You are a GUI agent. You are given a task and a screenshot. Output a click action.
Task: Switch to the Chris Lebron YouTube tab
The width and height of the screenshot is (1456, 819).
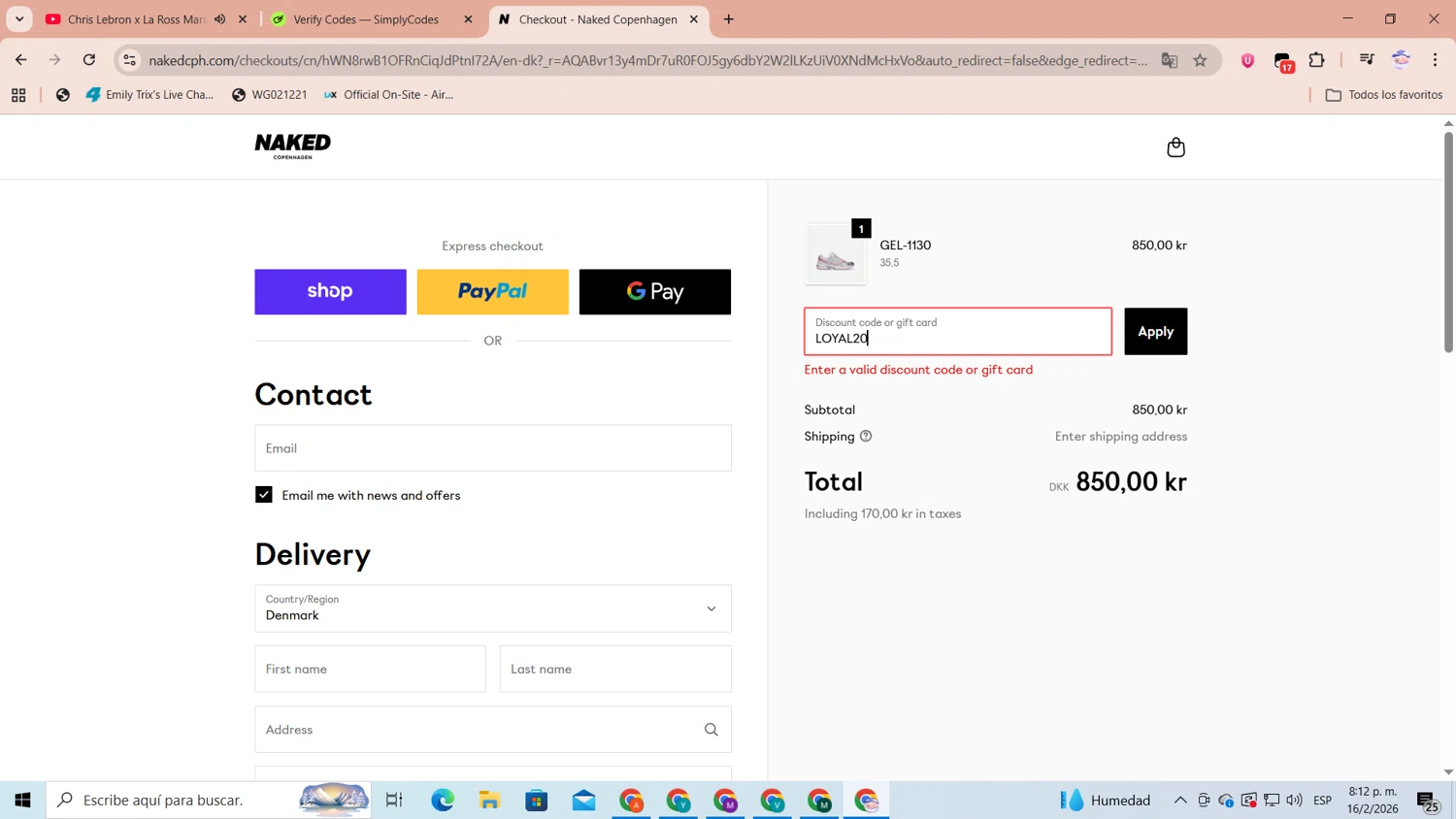(x=137, y=19)
